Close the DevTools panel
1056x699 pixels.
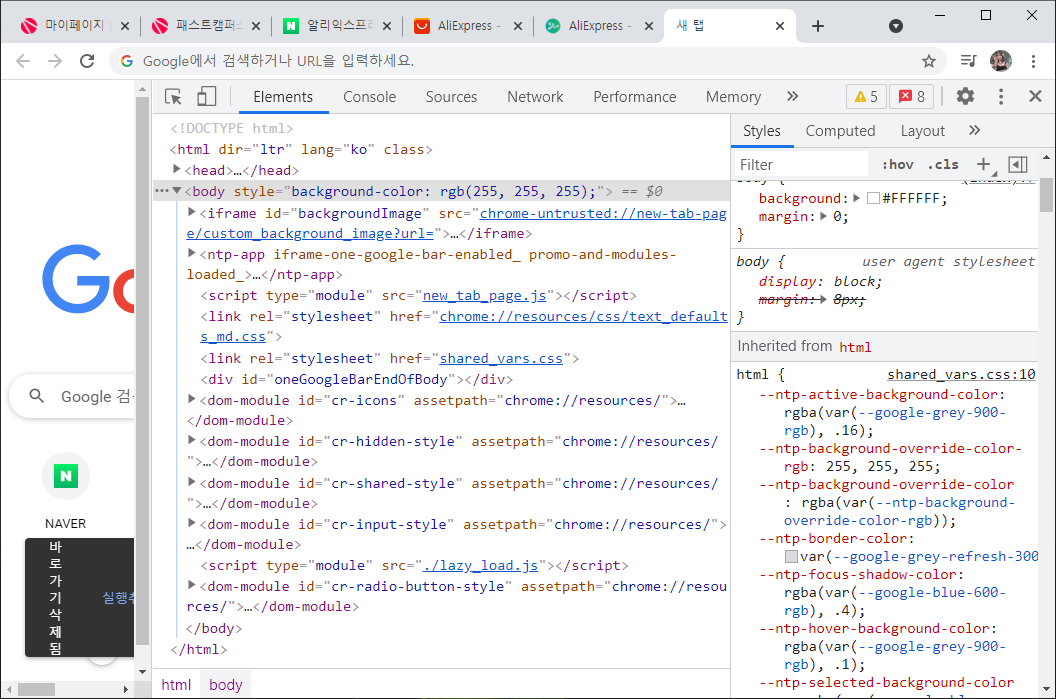coord(1036,96)
